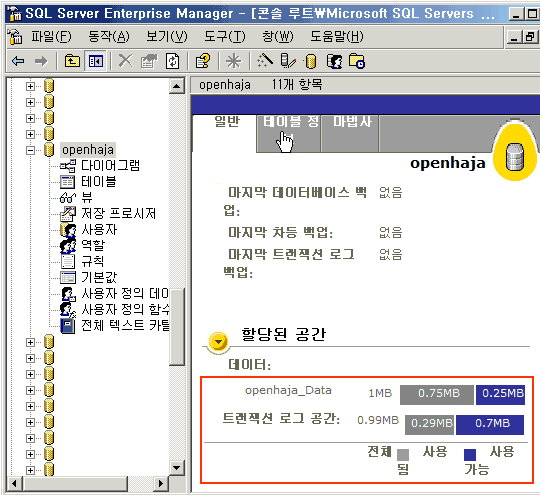
Task: Run a wizard with magic wand icon
Action: click(264, 61)
